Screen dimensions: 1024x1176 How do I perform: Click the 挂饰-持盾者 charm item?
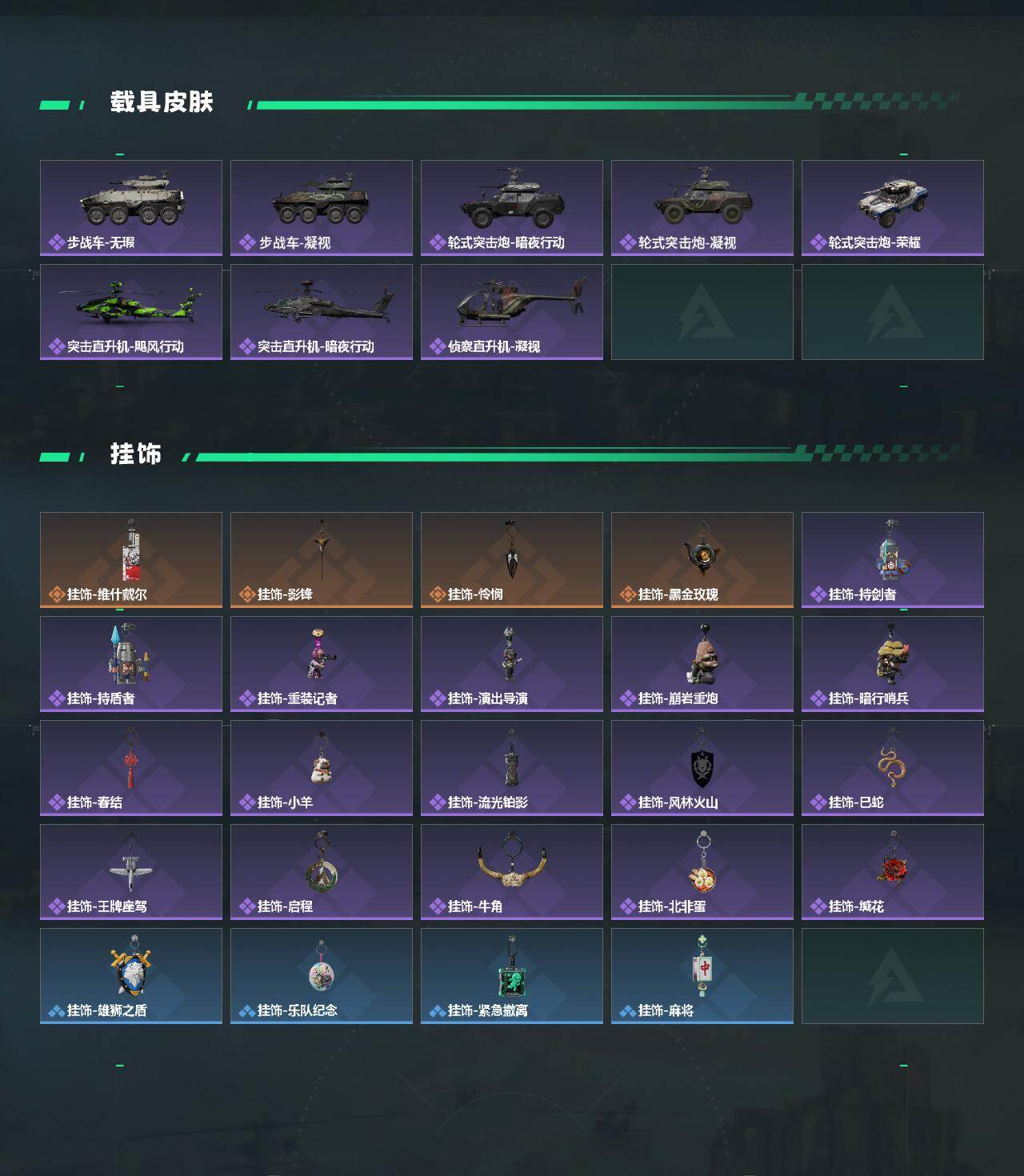(131, 664)
